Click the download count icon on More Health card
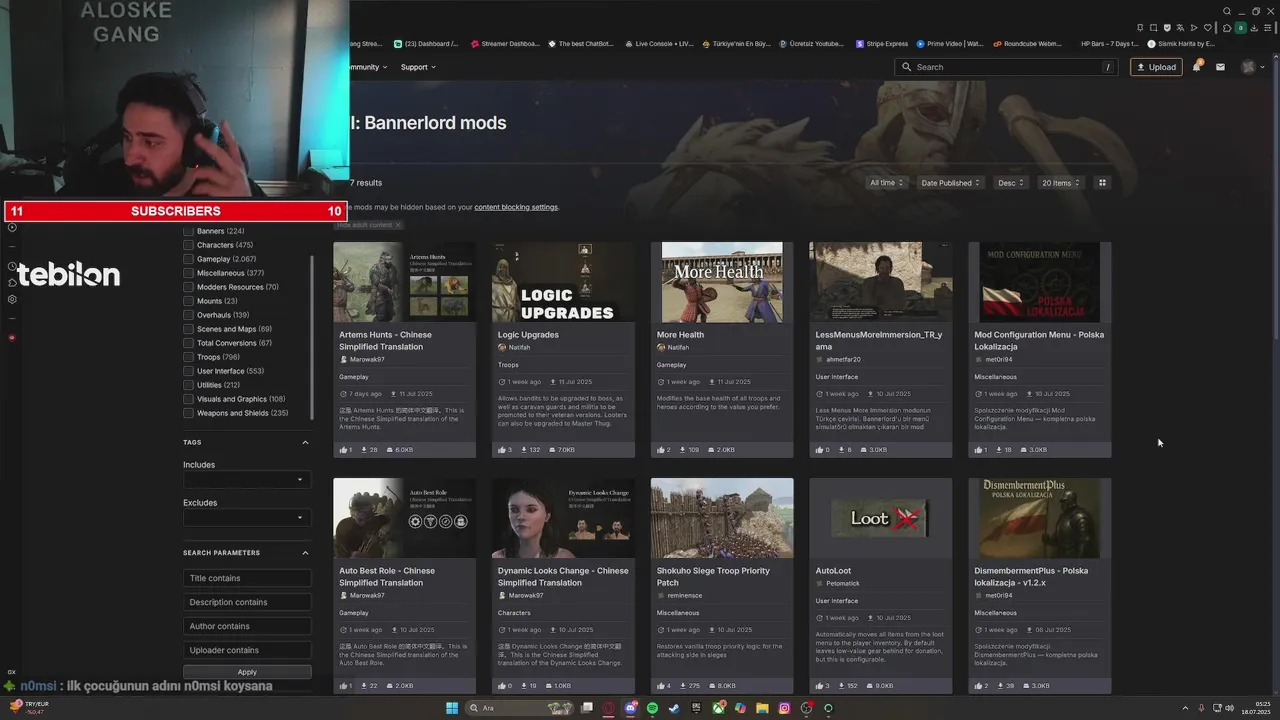This screenshot has height=720, width=1280. point(684,450)
